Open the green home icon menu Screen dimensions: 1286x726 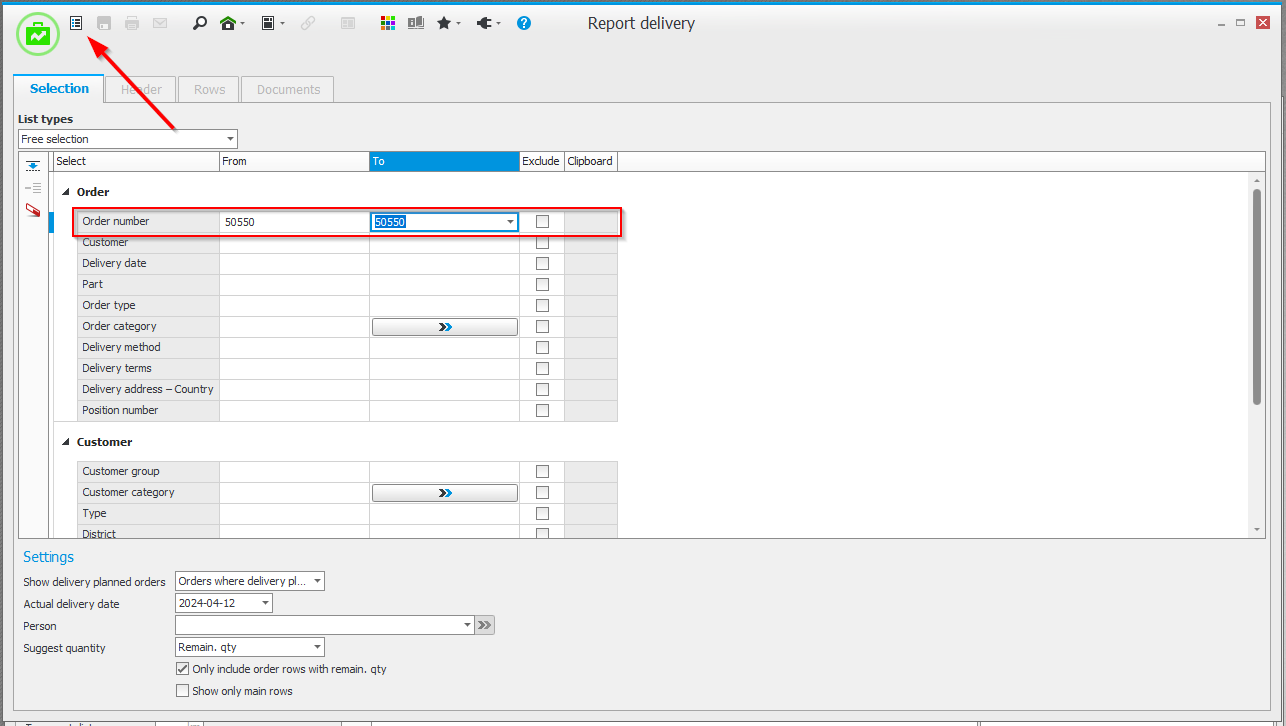229,23
